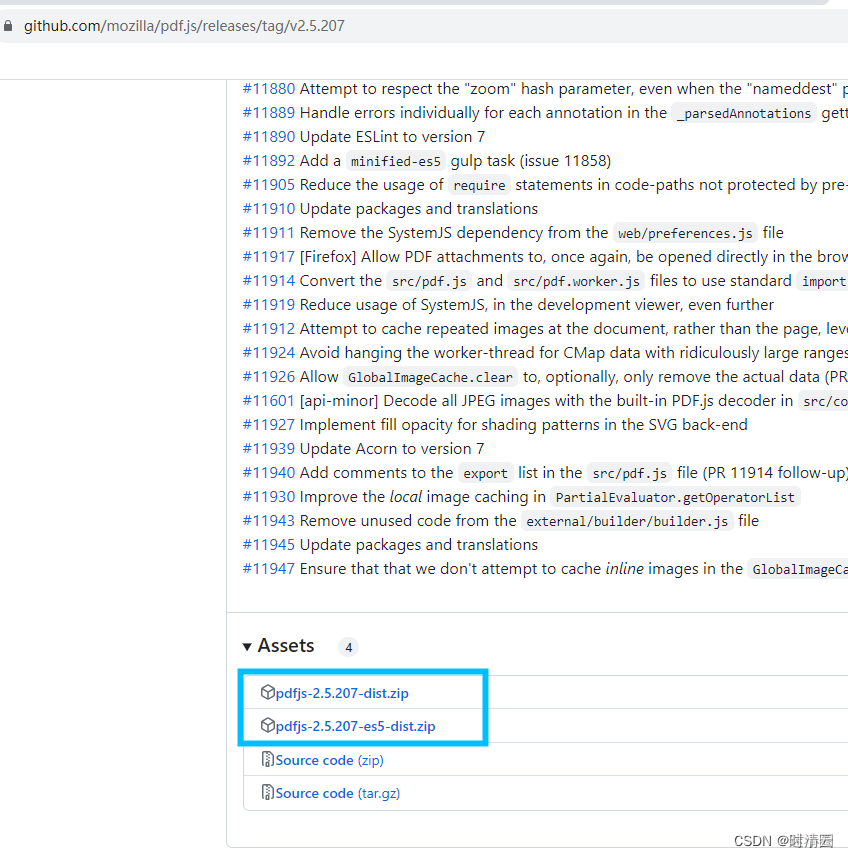Click the export code label
The width and height of the screenshot is (848, 857).
point(486,473)
